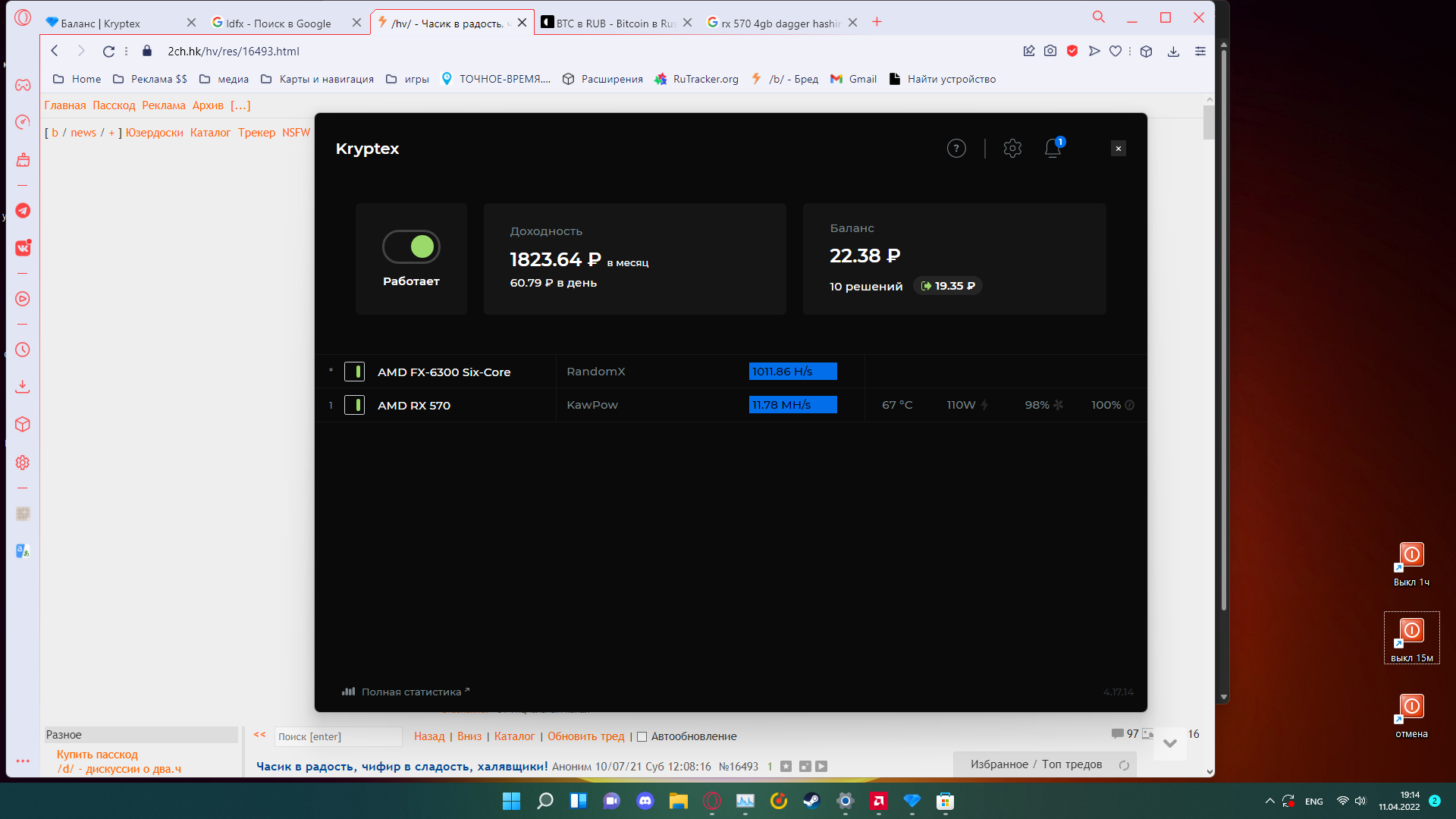The width and height of the screenshot is (1456, 819).
Task: Open Kryptex notifications bell
Action: pyautogui.click(x=1053, y=148)
